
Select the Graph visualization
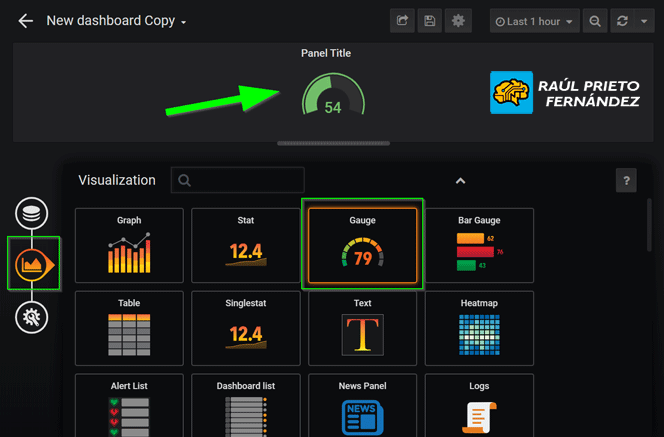(x=129, y=246)
